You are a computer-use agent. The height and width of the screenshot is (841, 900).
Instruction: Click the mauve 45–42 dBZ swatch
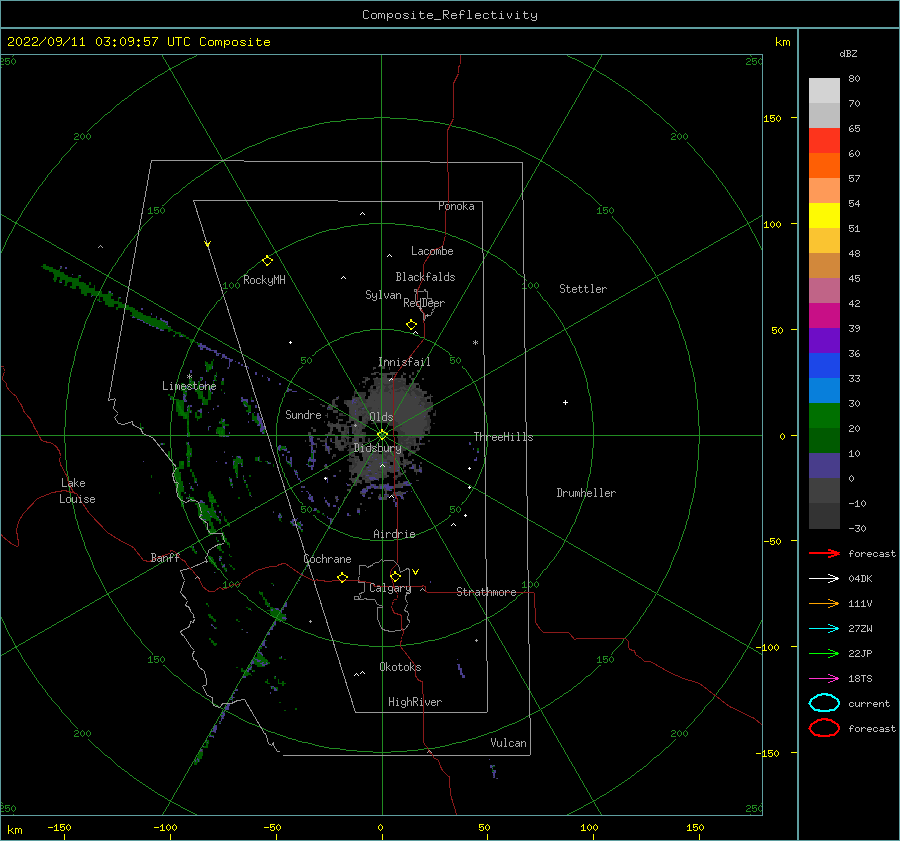pos(824,290)
